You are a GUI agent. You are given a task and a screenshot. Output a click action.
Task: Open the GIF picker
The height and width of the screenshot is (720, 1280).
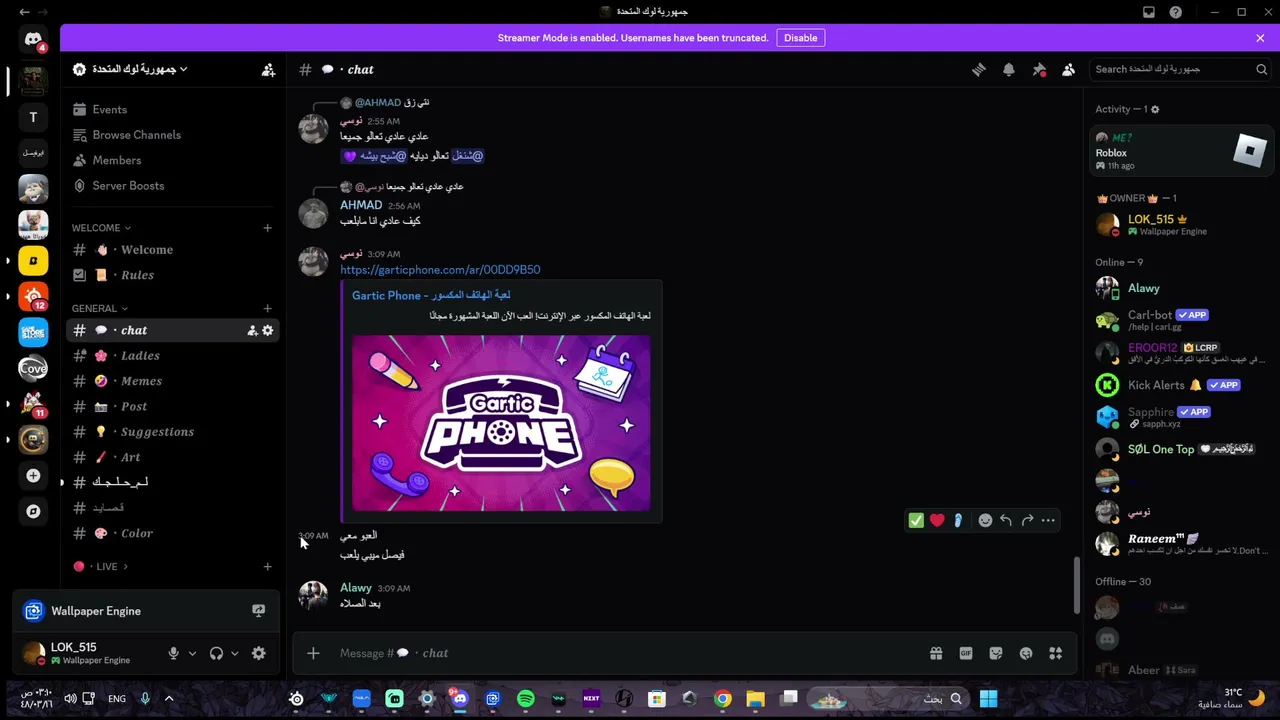pos(966,653)
